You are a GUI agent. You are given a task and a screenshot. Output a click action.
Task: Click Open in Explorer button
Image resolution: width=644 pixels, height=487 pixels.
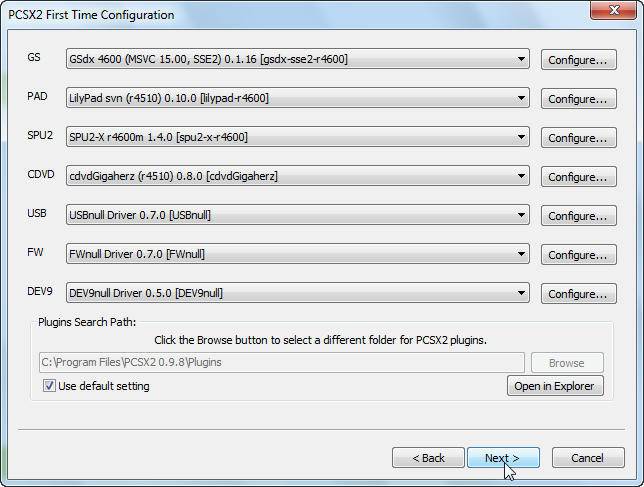[x=555, y=386]
